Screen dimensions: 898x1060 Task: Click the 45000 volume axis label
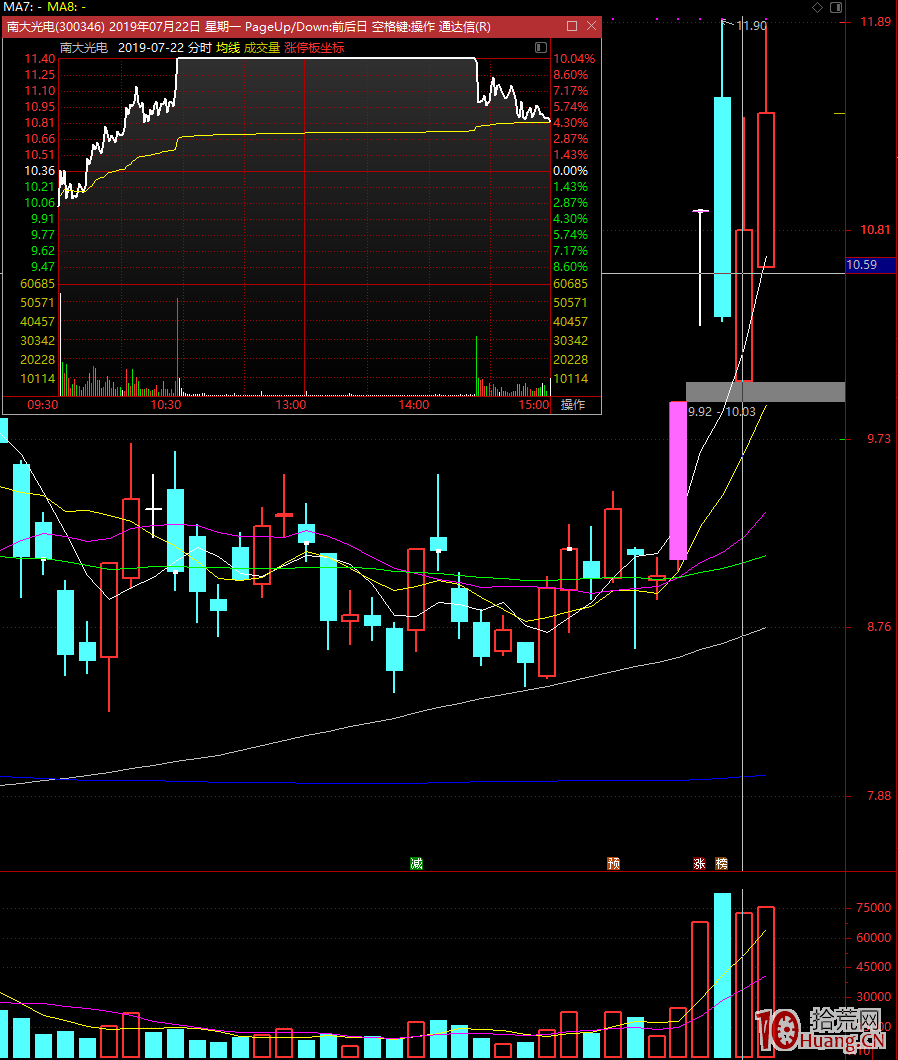(873, 967)
